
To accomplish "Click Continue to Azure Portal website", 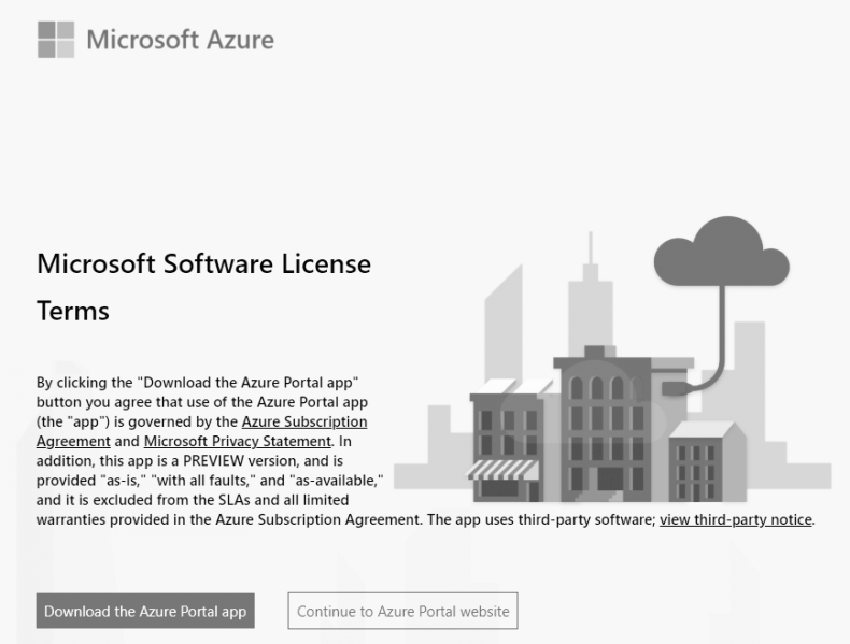I will click(x=402, y=610).
